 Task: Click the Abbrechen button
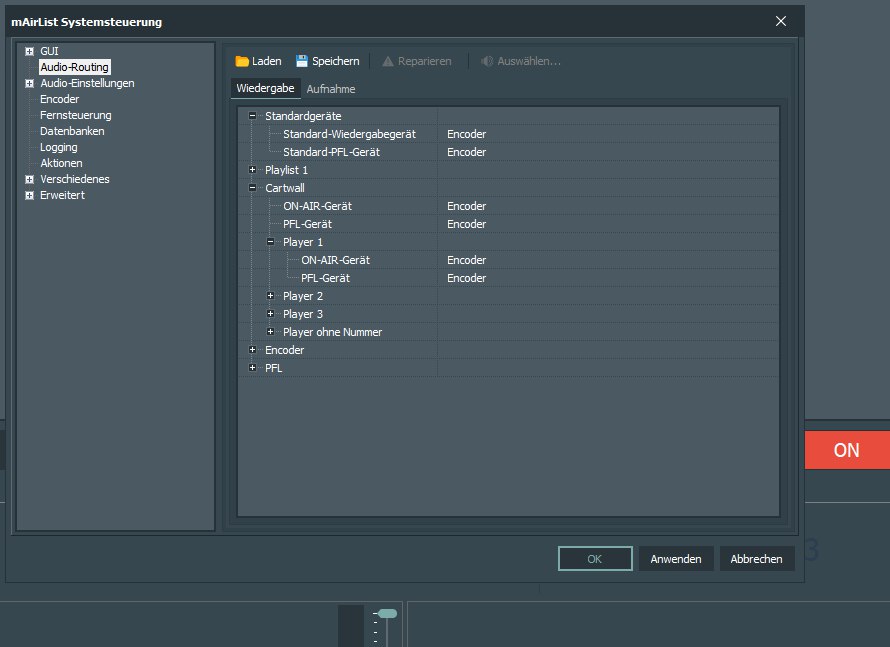point(757,559)
